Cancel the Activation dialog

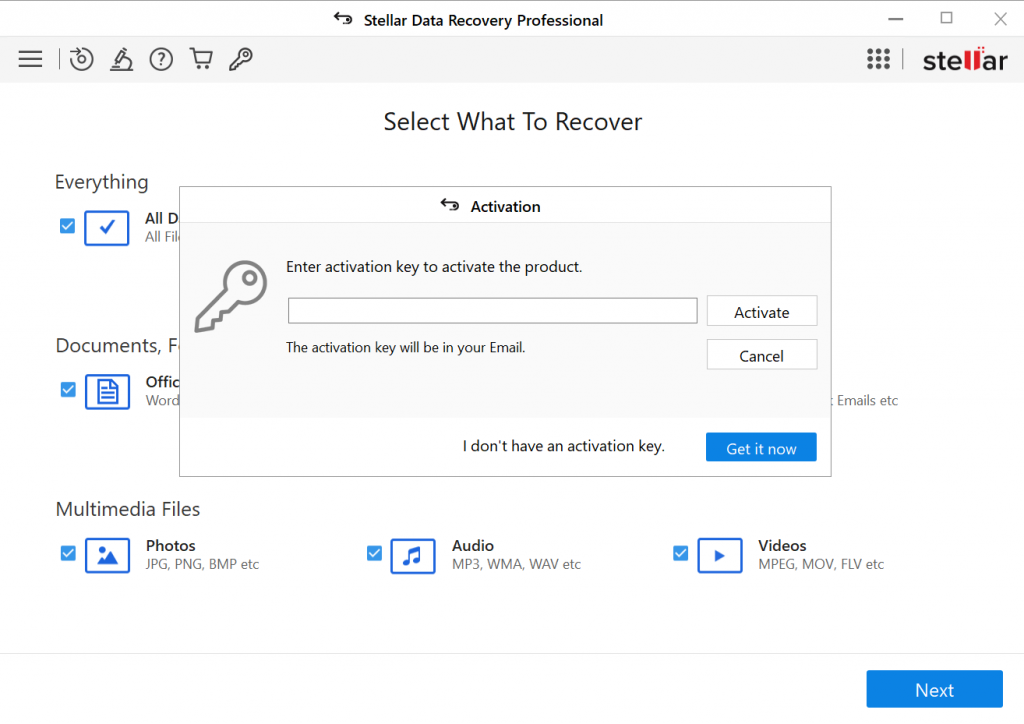point(761,355)
